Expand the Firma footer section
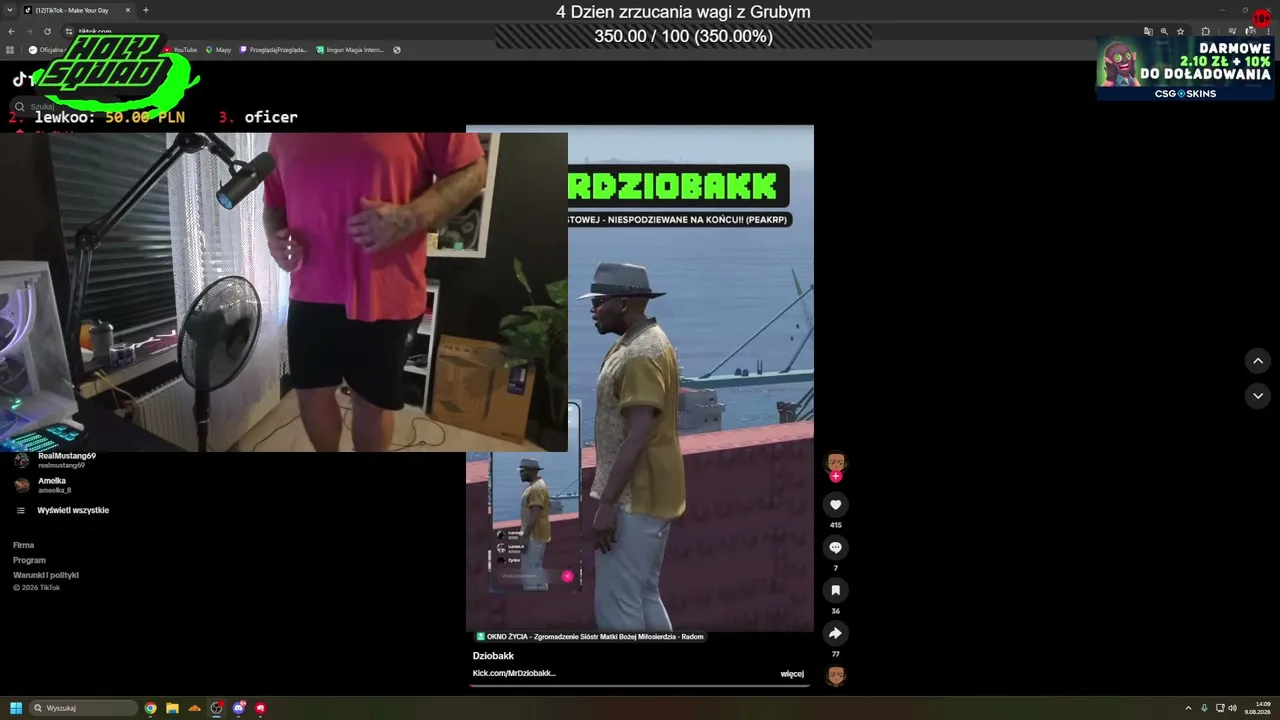Viewport: 1280px width, 720px height. (24, 545)
